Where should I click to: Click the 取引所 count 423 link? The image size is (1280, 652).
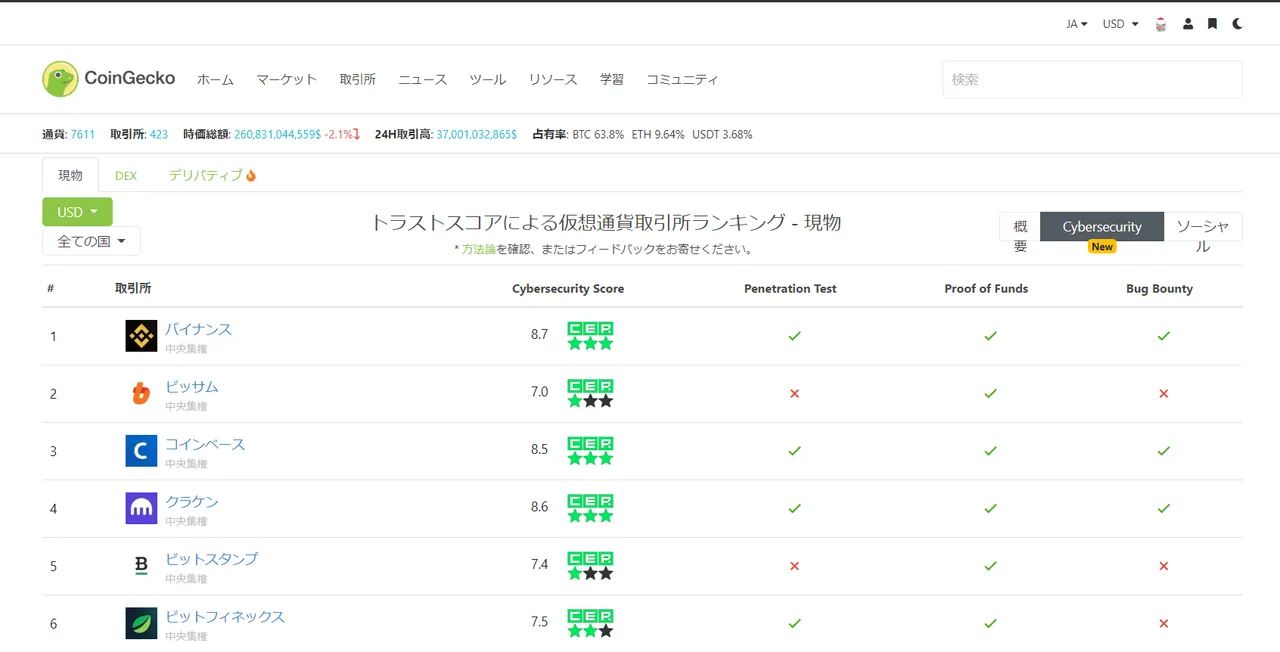[159, 134]
